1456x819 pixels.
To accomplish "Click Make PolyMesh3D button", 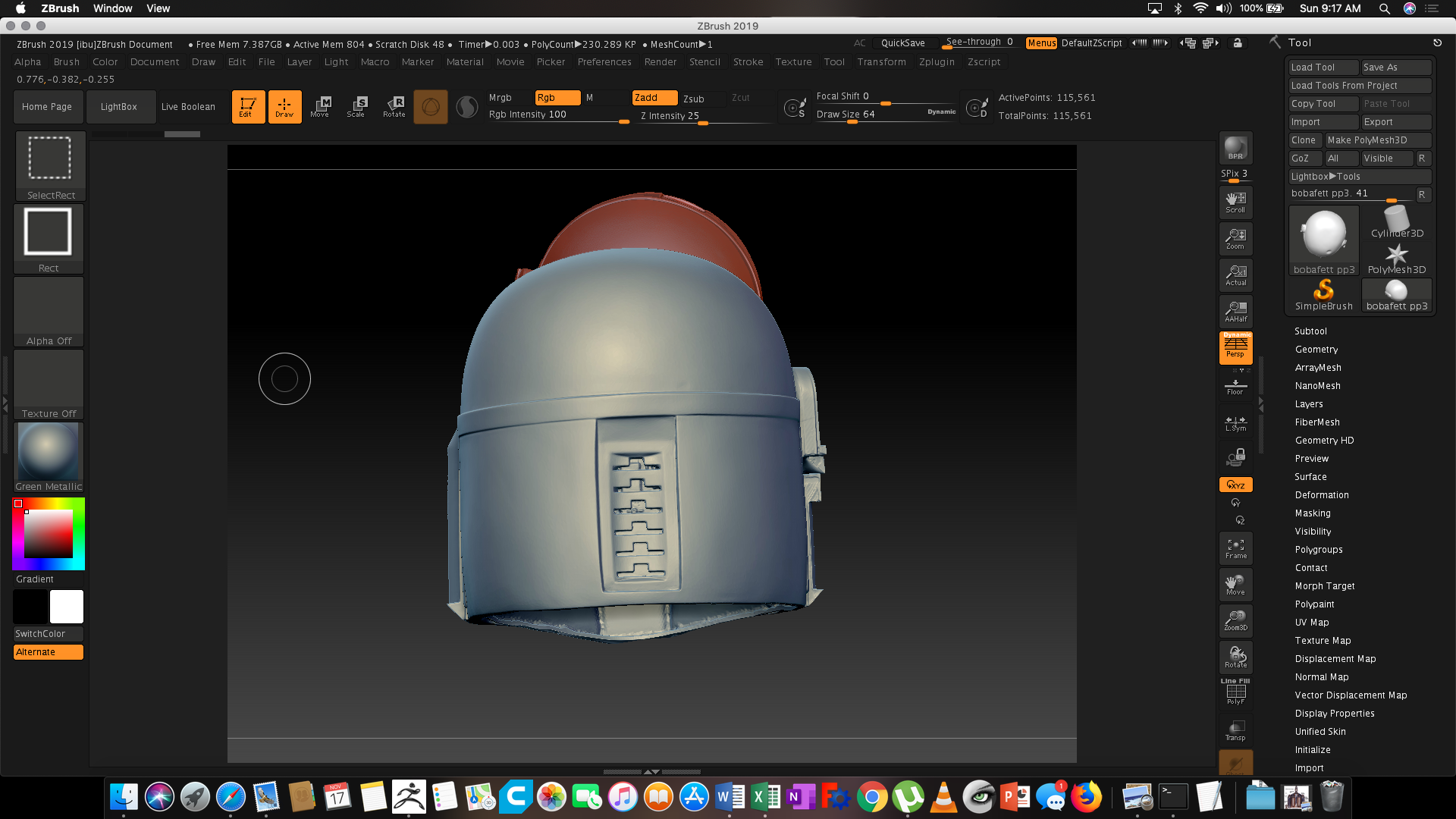I will click(1378, 140).
